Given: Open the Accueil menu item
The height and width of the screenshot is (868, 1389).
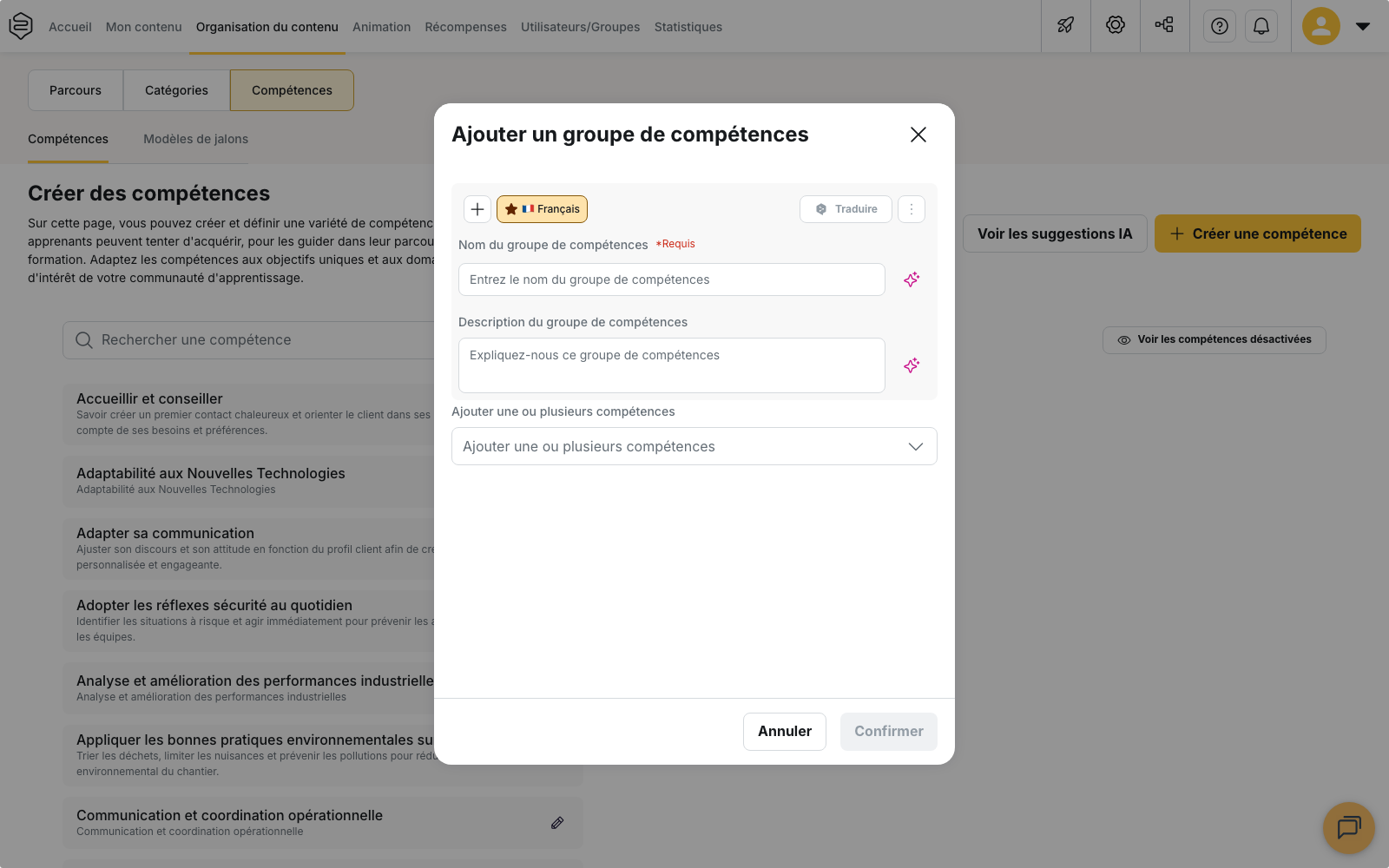Looking at the screenshot, I should [x=70, y=27].
